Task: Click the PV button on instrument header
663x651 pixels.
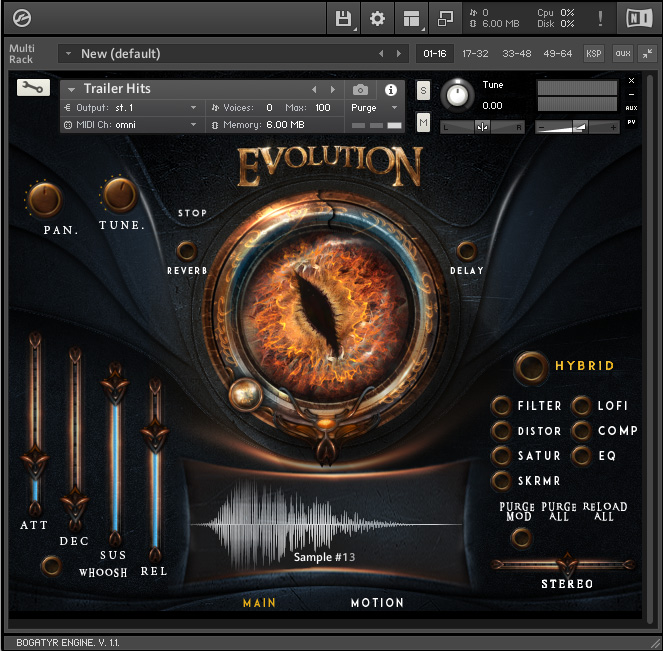Action: coord(631,122)
